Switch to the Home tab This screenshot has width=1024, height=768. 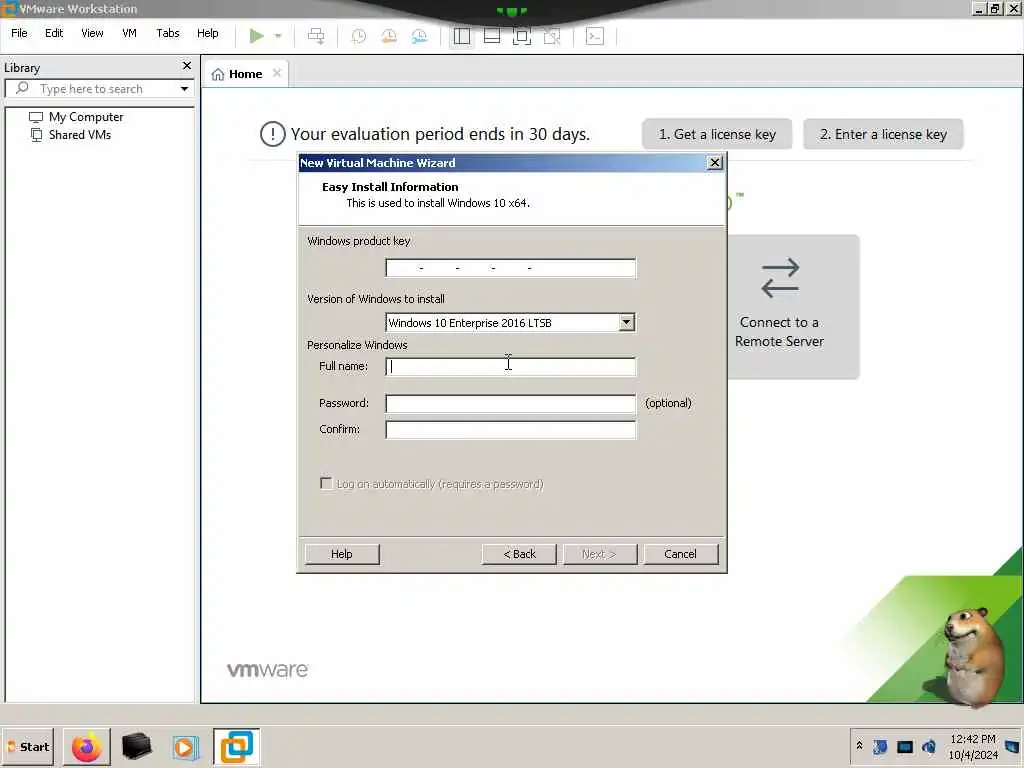pos(245,74)
